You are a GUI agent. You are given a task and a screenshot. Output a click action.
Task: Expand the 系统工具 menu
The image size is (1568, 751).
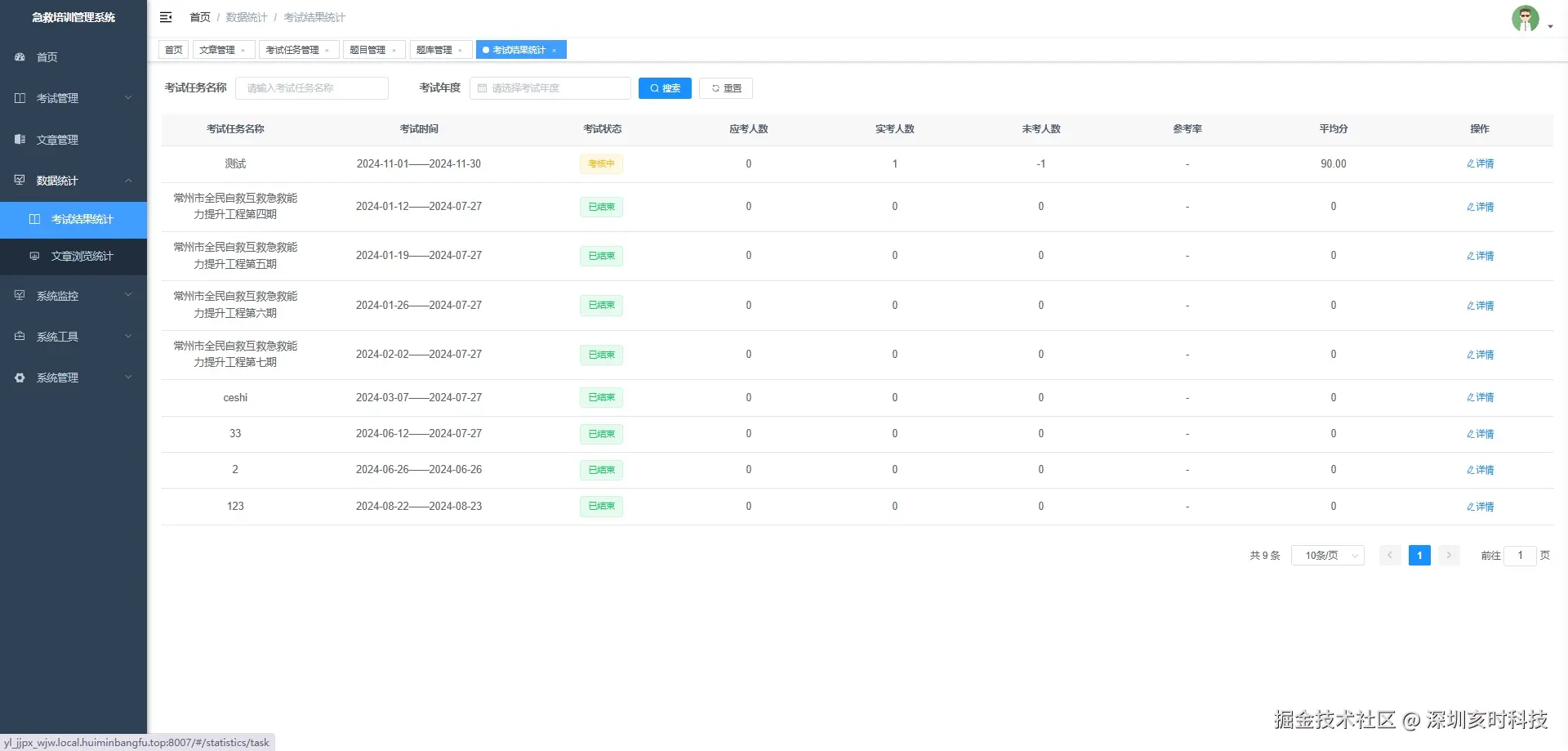coord(128,337)
